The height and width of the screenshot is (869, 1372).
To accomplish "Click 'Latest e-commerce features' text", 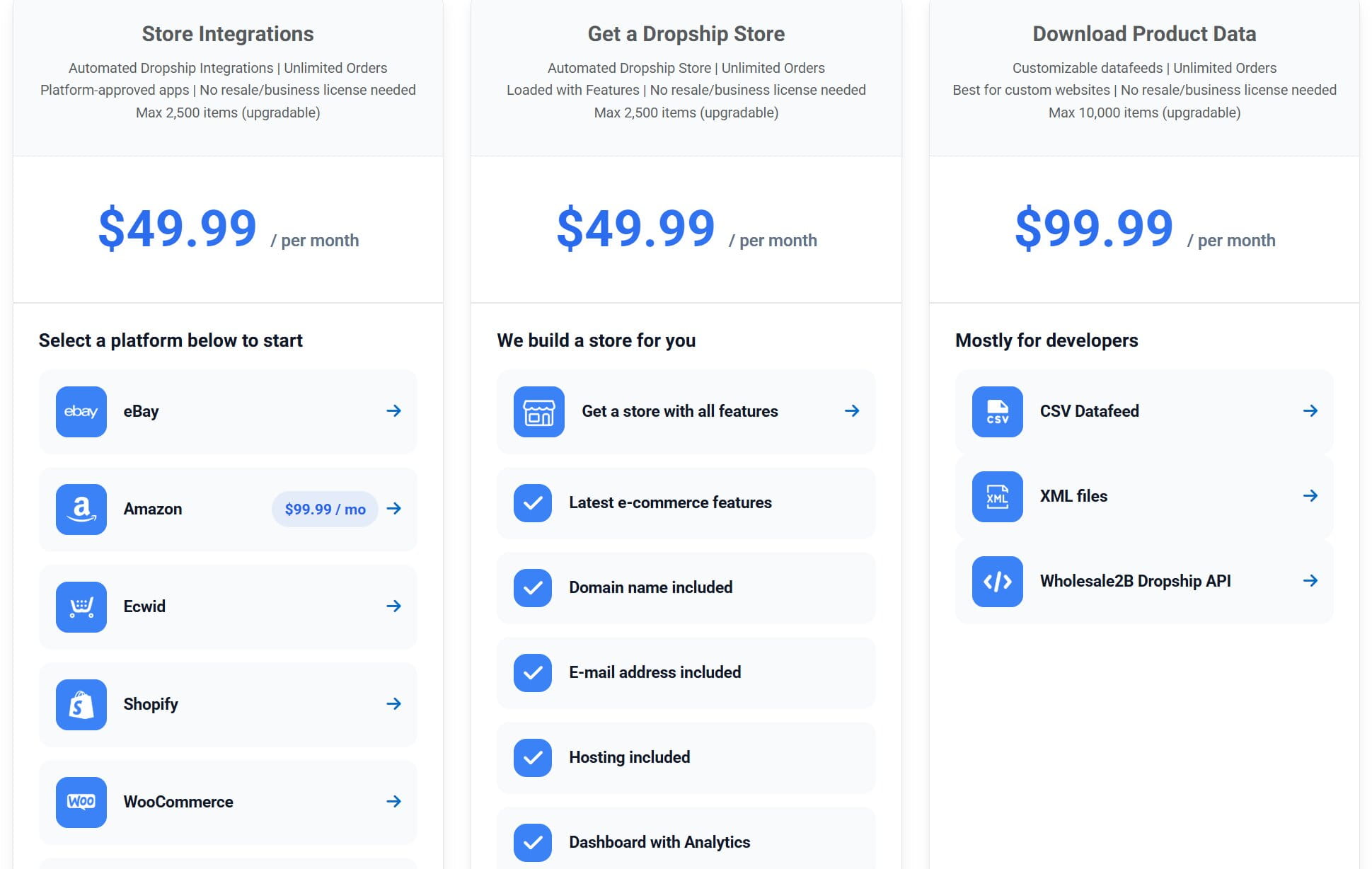I will [670, 502].
